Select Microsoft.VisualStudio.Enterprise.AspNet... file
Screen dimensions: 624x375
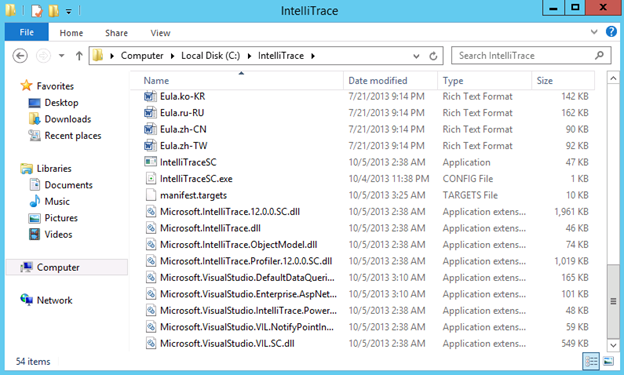tap(248, 294)
